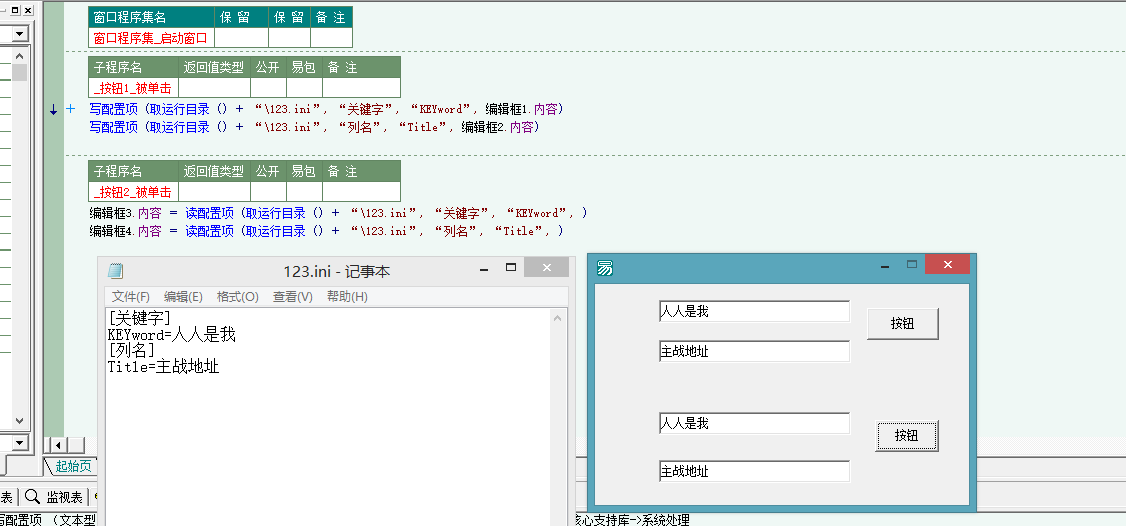This screenshot has height=526, width=1126.
Task: Click 核心支持库->系统处理 in status bar
Action: pos(632,519)
